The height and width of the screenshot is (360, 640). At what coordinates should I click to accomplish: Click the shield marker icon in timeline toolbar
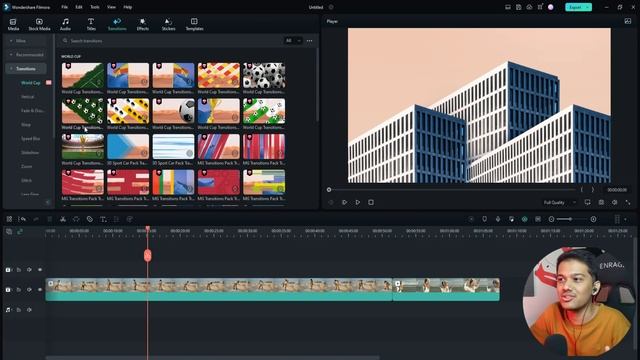484,219
